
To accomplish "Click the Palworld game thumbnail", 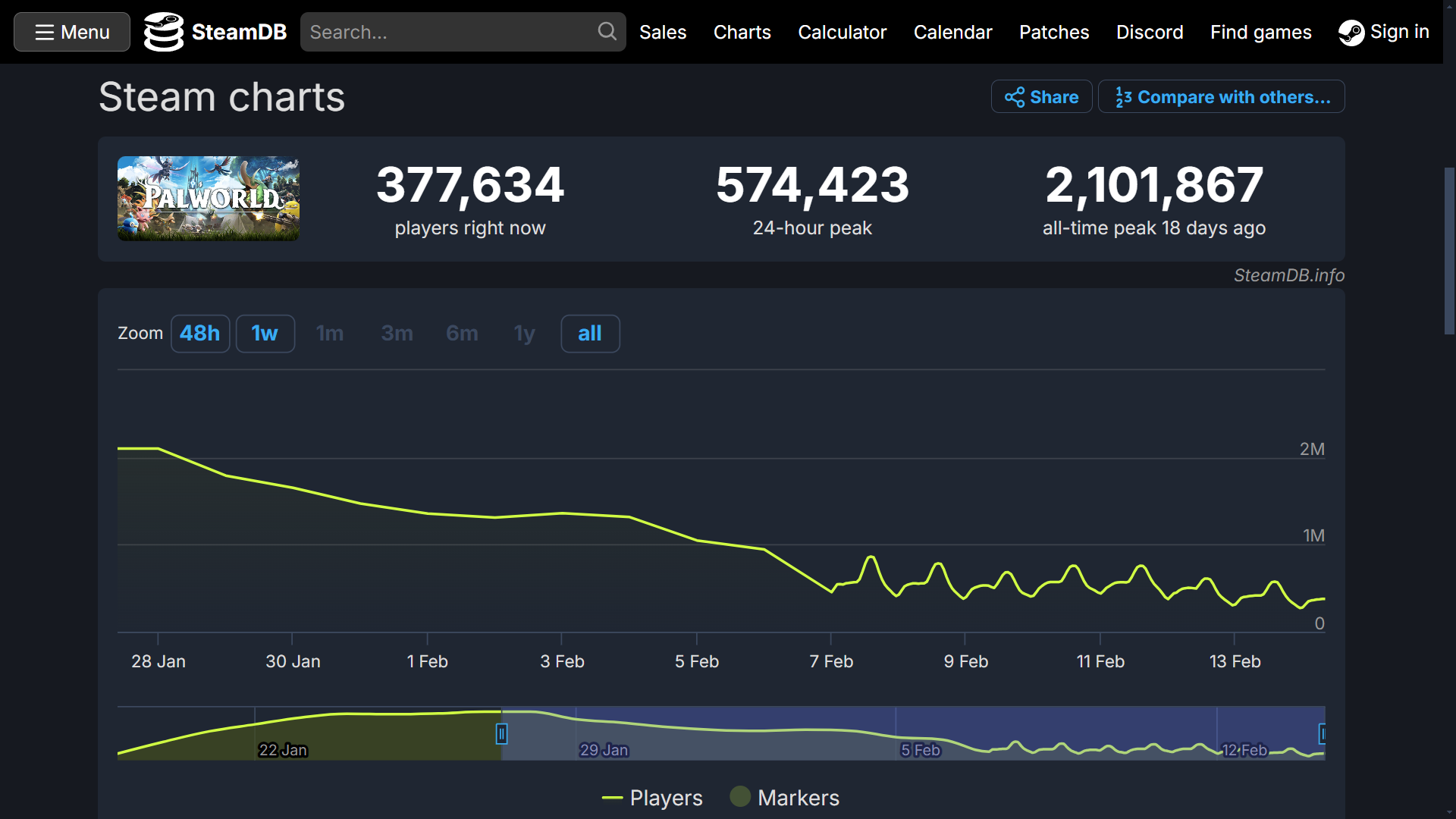I will pos(209,199).
